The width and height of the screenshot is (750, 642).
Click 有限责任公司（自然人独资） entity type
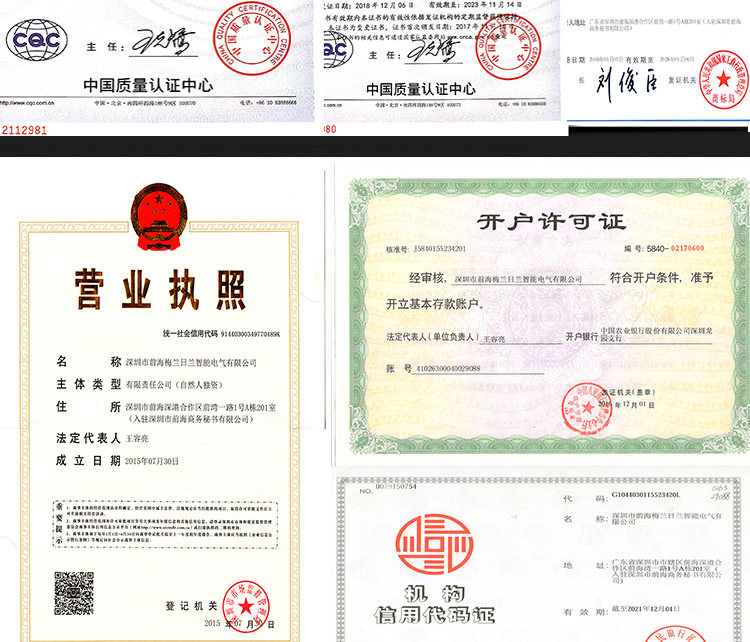(174, 385)
